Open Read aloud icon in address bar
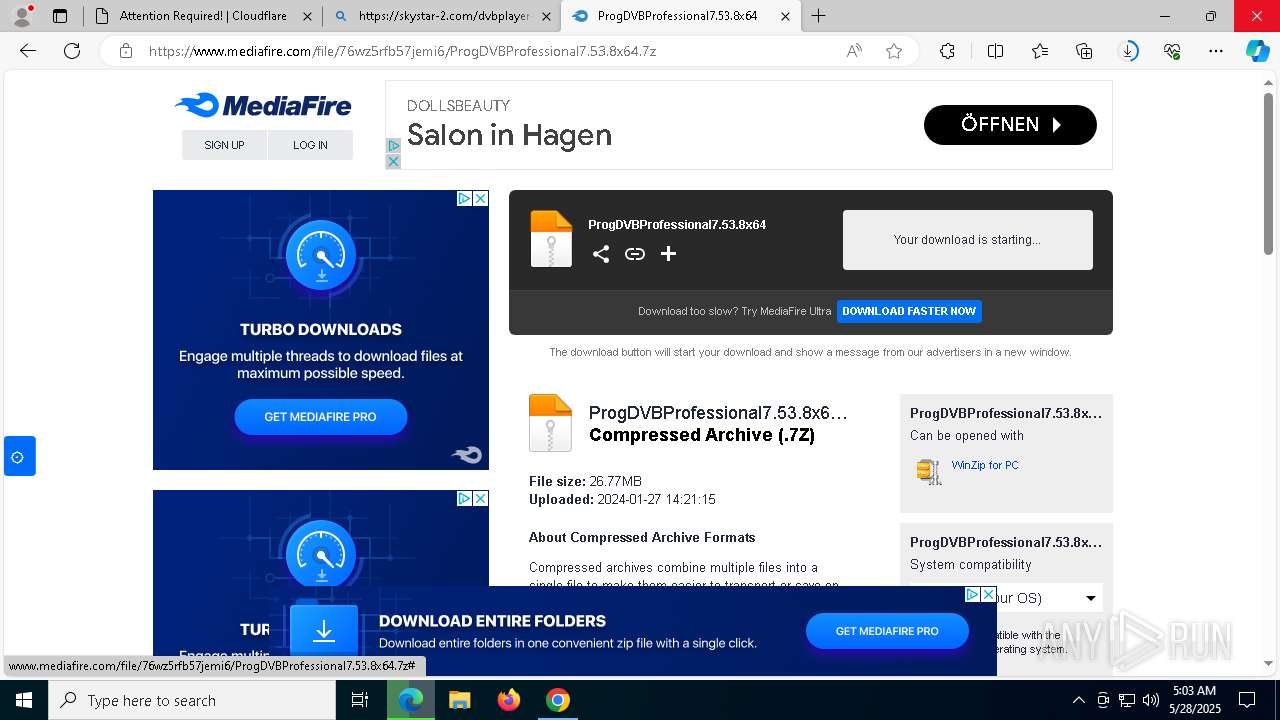The image size is (1280, 720). (854, 51)
